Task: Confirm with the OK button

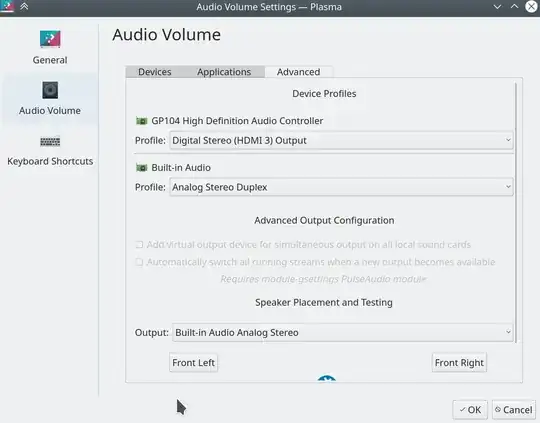Action: point(470,410)
